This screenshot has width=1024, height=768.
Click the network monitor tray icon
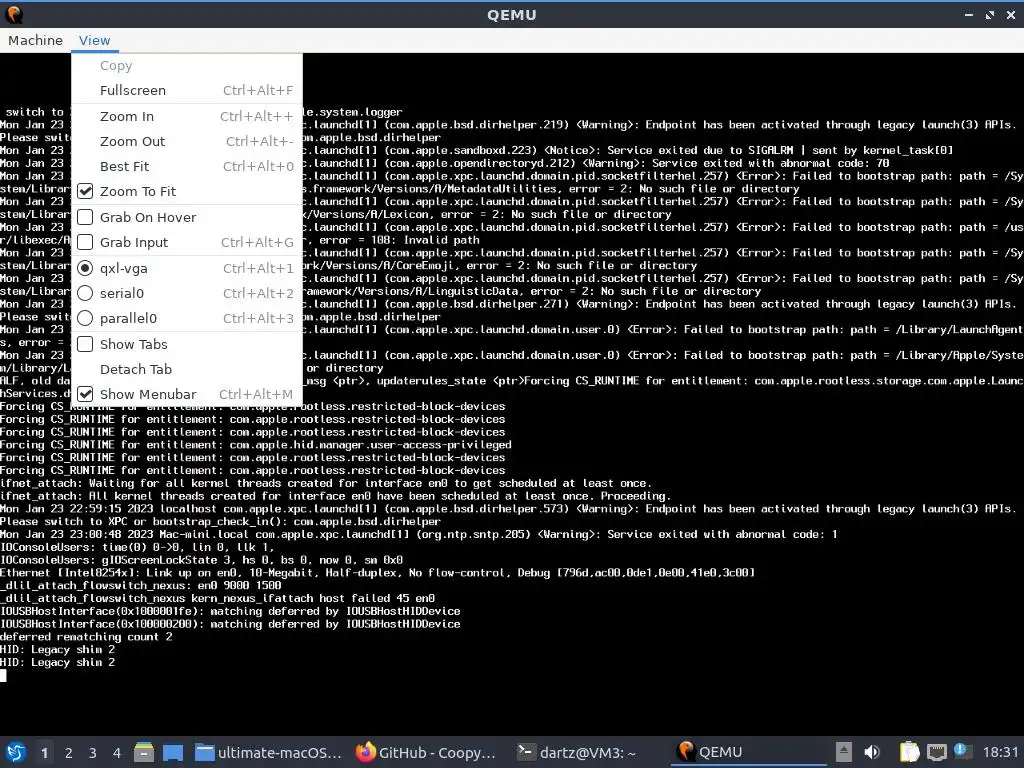[x=936, y=752]
